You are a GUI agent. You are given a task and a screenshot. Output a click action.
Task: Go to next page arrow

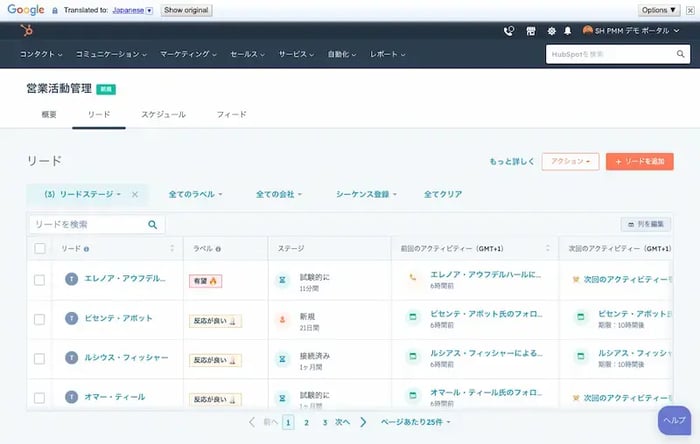pyautogui.click(x=363, y=422)
